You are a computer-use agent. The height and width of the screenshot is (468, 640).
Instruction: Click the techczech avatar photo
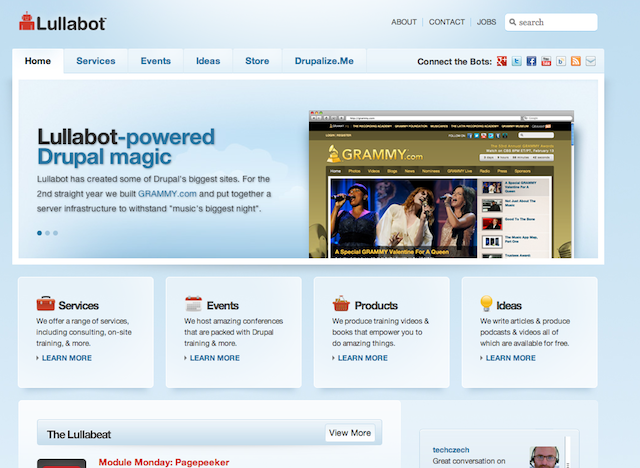[544, 457]
